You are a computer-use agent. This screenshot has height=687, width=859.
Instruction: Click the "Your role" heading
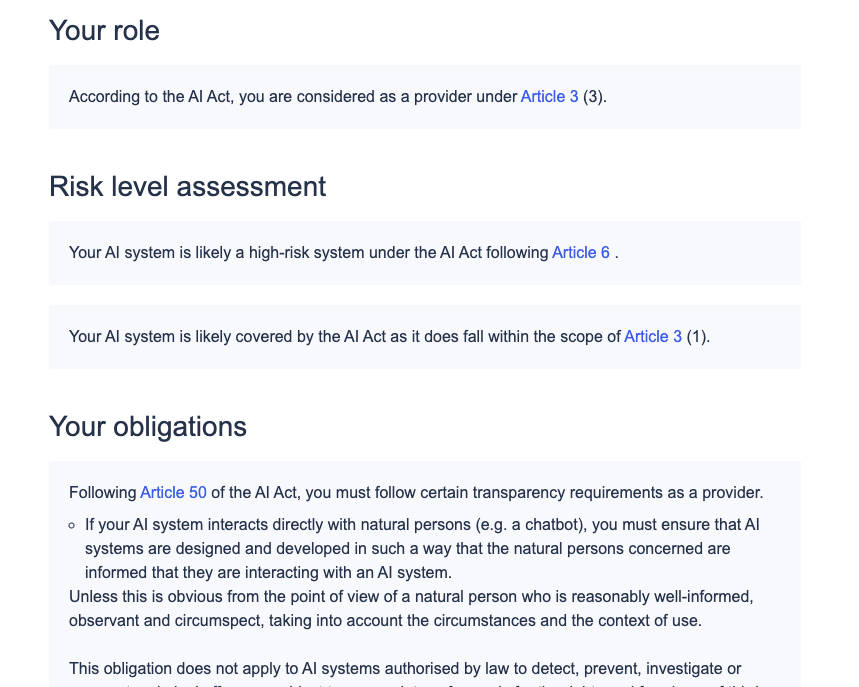pos(104,30)
